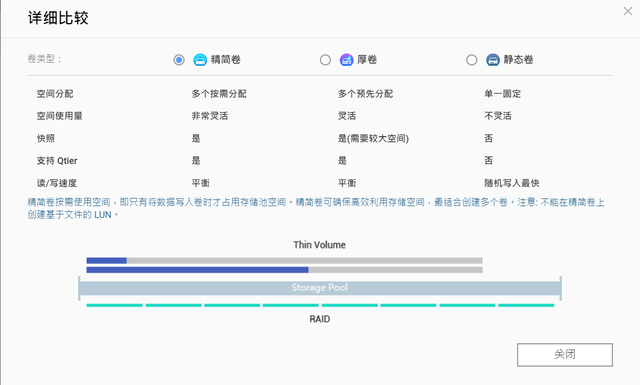Click the 厚卷 label text
This screenshot has height=385, width=640.
[x=367, y=60]
